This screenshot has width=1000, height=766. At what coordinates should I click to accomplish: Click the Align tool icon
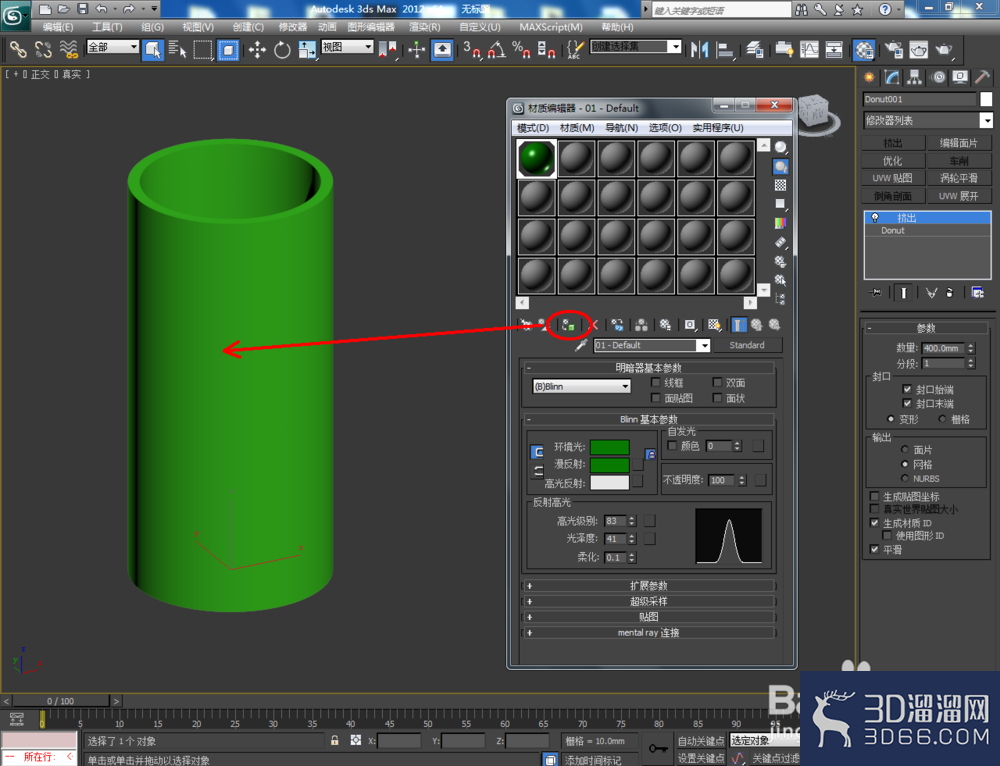pyautogui.click(x=725, y=50)
